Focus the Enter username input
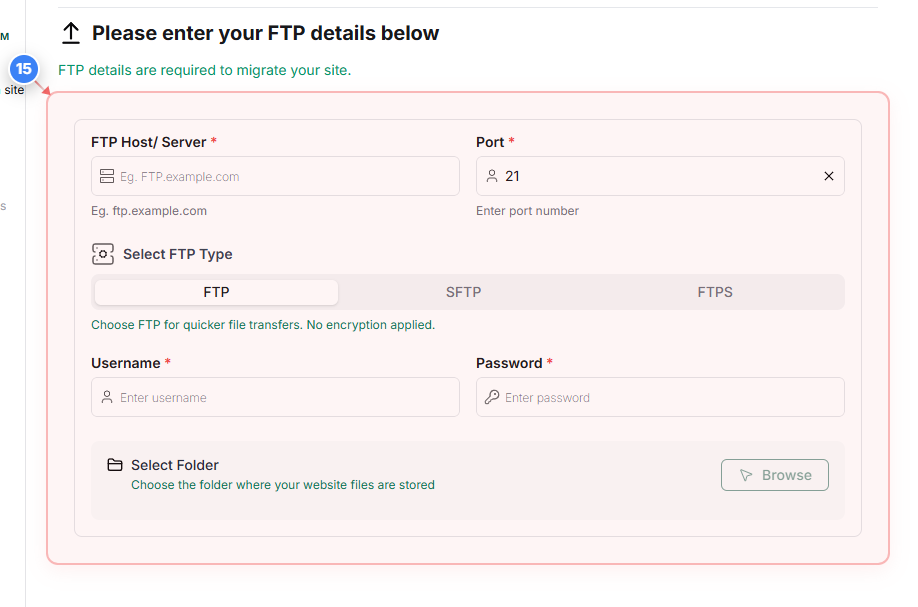 tap(275, 397)
